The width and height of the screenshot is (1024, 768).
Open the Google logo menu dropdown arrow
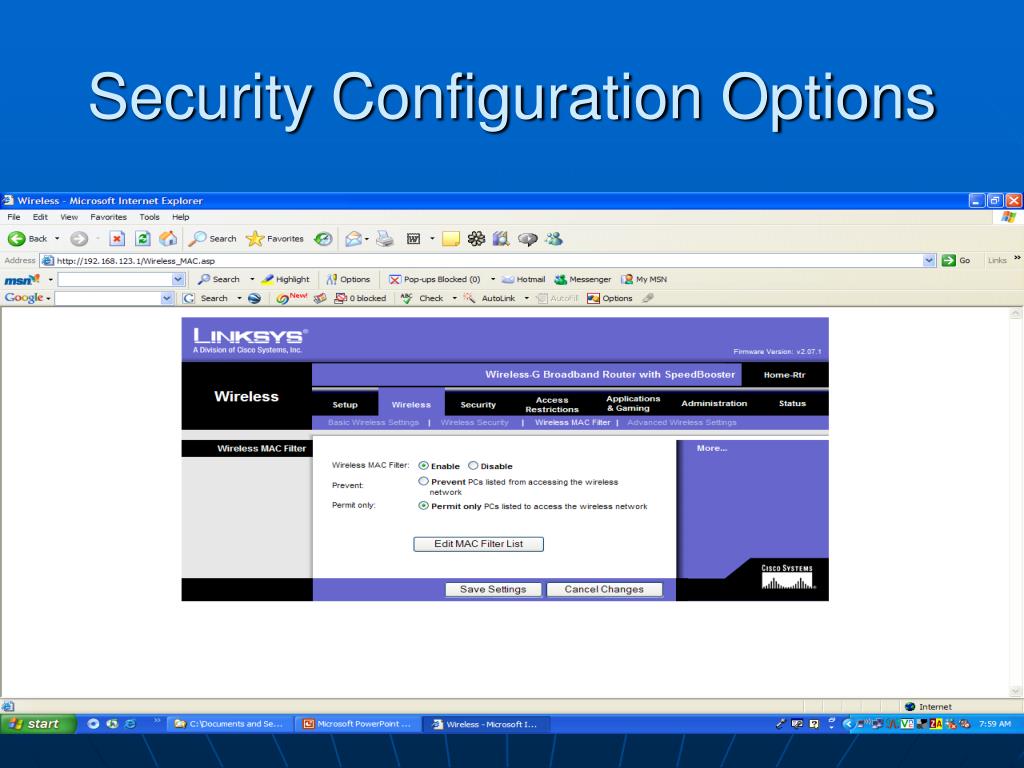coord(48,299)
